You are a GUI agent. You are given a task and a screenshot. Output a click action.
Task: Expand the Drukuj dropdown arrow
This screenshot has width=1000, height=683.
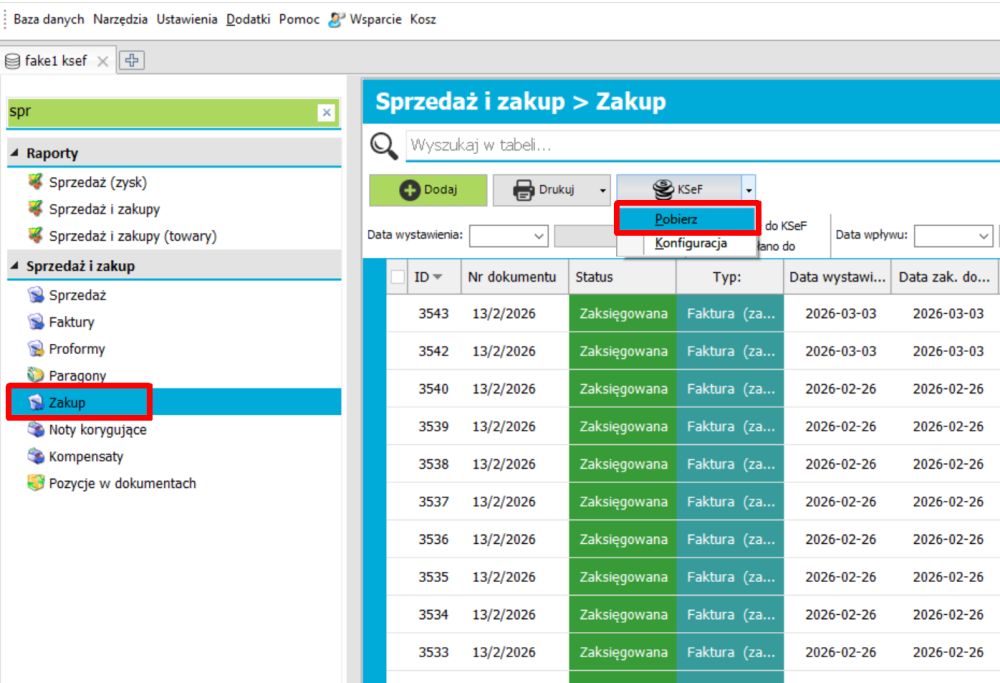(x=602, y=190)
